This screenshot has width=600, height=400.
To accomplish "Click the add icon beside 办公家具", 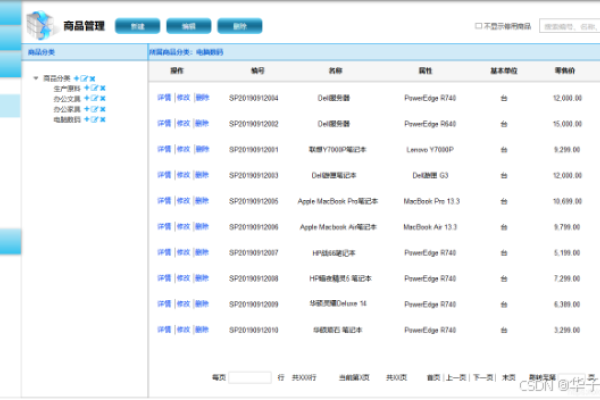I will 87,108.
